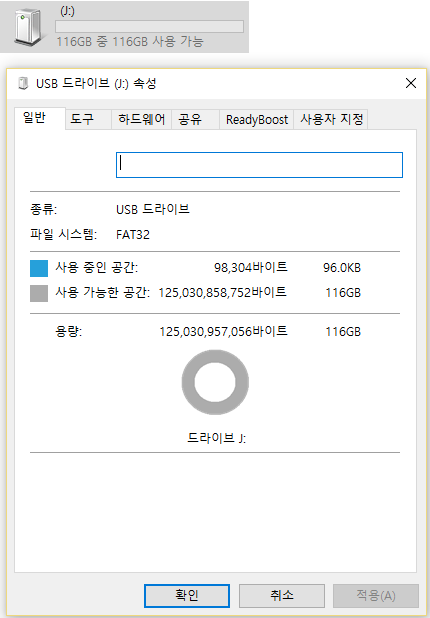
Task: Click the small drive icon in properties title bar
Action: coord(23,84)
